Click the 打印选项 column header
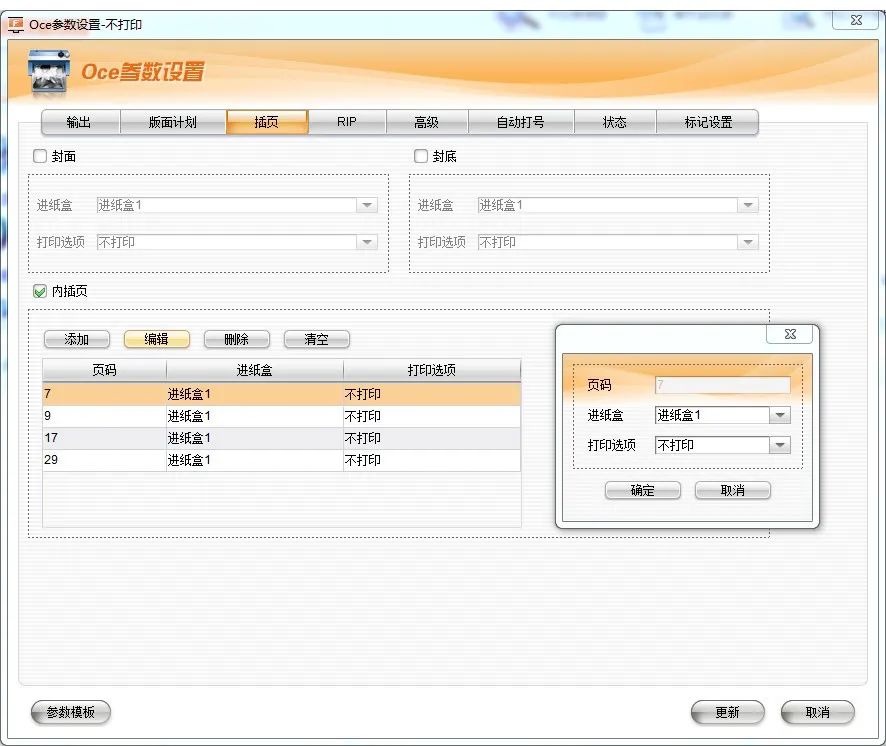Screen dimensions: 886x746 point(432,370)
